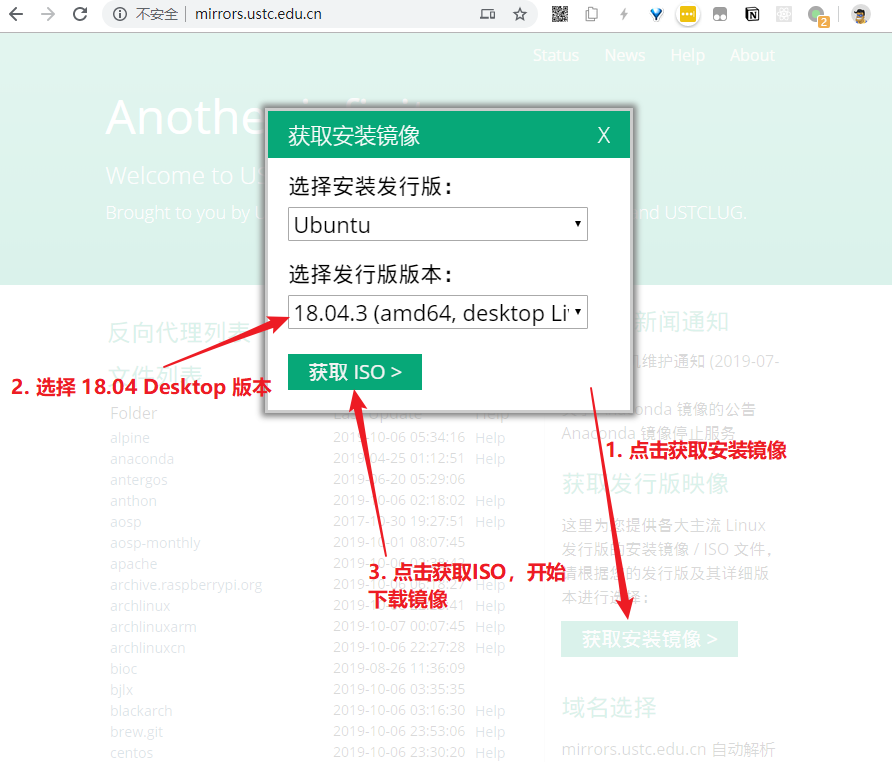Click Help link in archlinuxcn row
The height and width of the screenshot is (762, 892).
point(490,648)
